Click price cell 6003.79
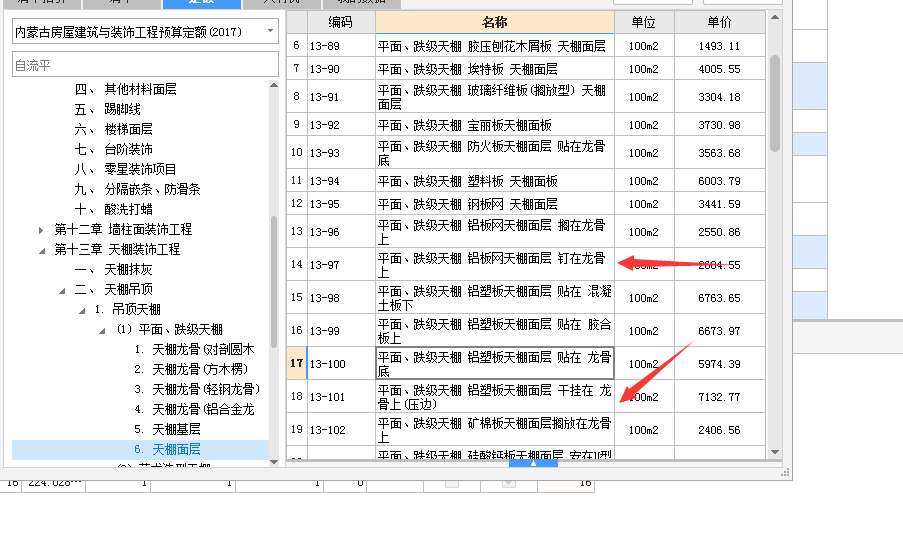903x547 pixels. click(x=719, y=181)
